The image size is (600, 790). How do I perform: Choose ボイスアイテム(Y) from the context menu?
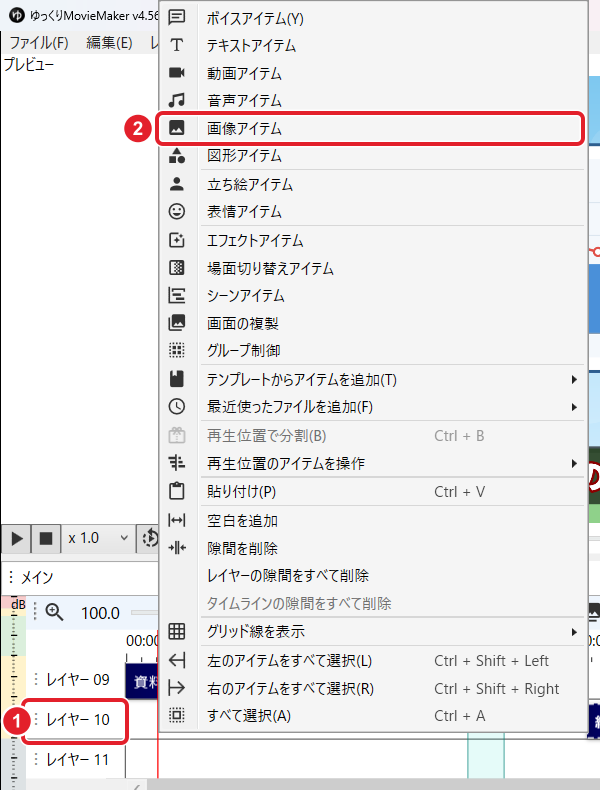click(x=372, y=19)
